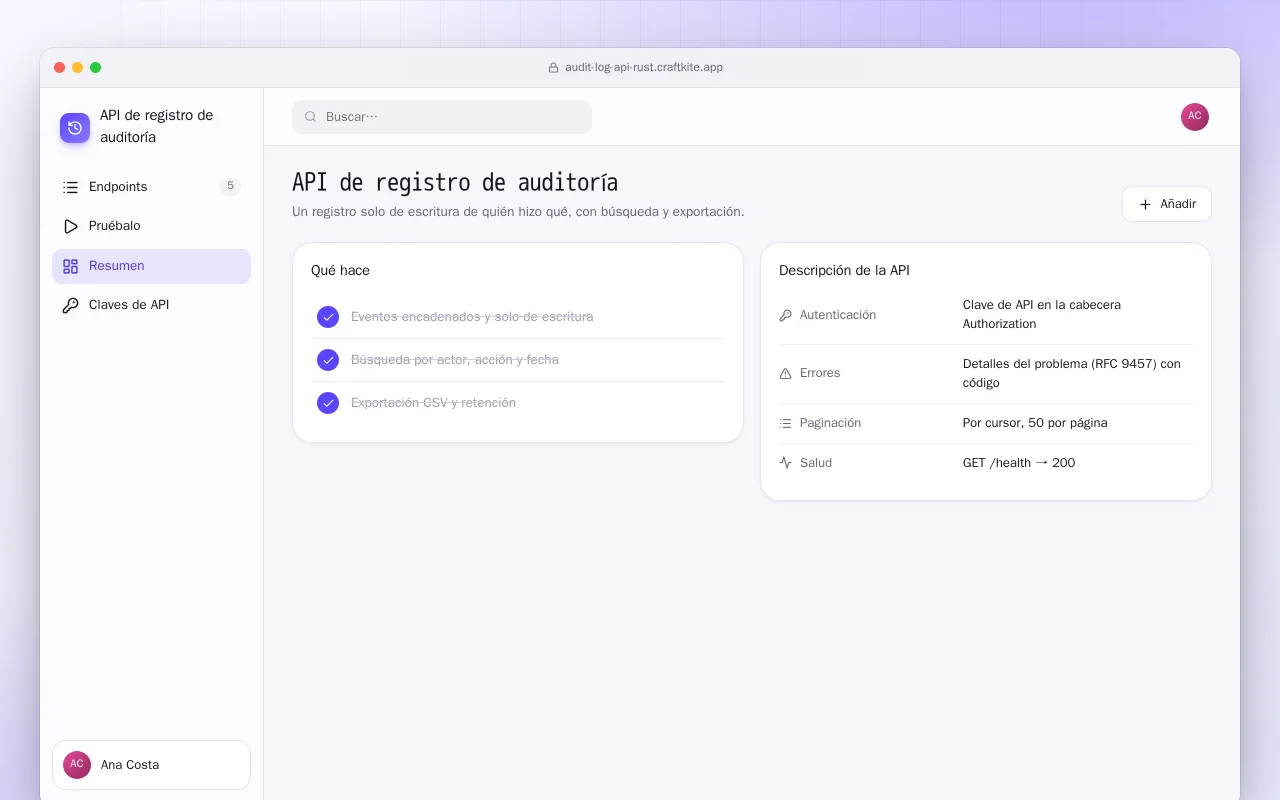Click the Pruébalo play icon
The height and width of the screenshot is (800, 1280).
click(x=70, y=226)
